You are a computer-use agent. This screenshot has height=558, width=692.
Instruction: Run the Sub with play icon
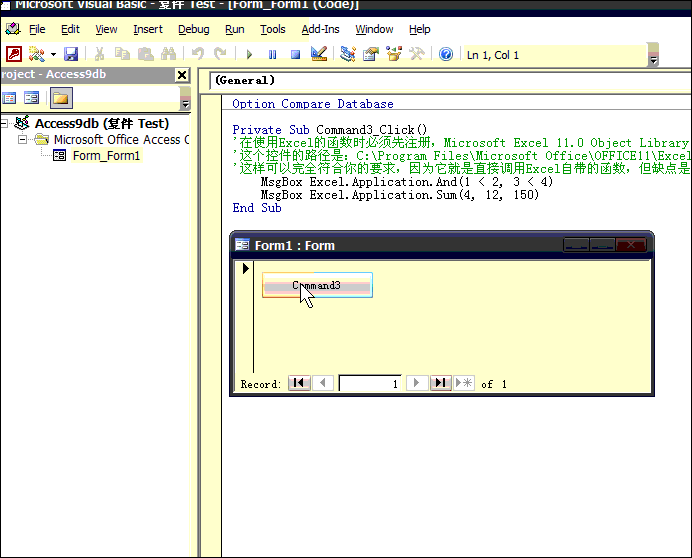pos(249,55)
